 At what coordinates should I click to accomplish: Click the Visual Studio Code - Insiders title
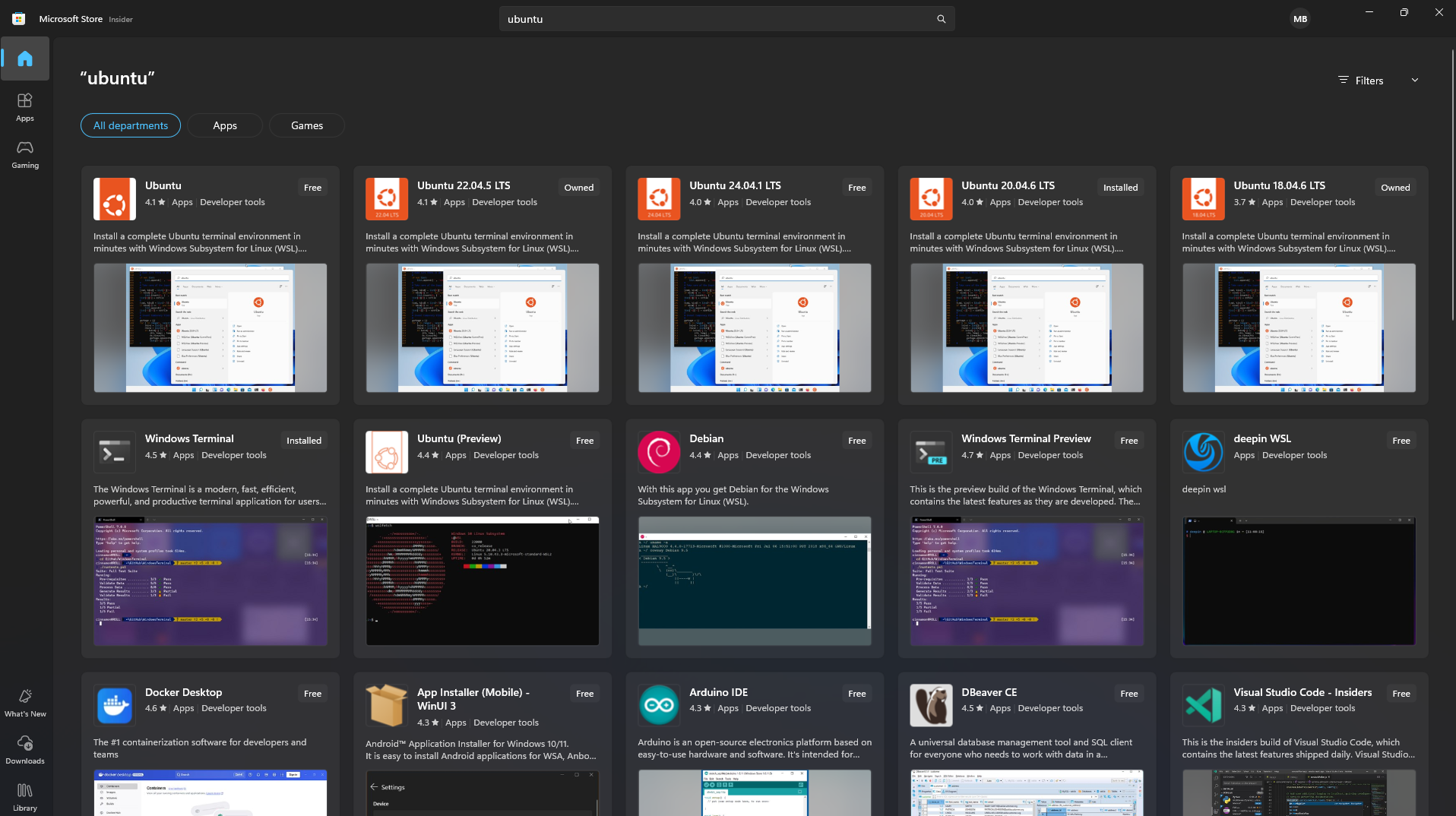1302,692
